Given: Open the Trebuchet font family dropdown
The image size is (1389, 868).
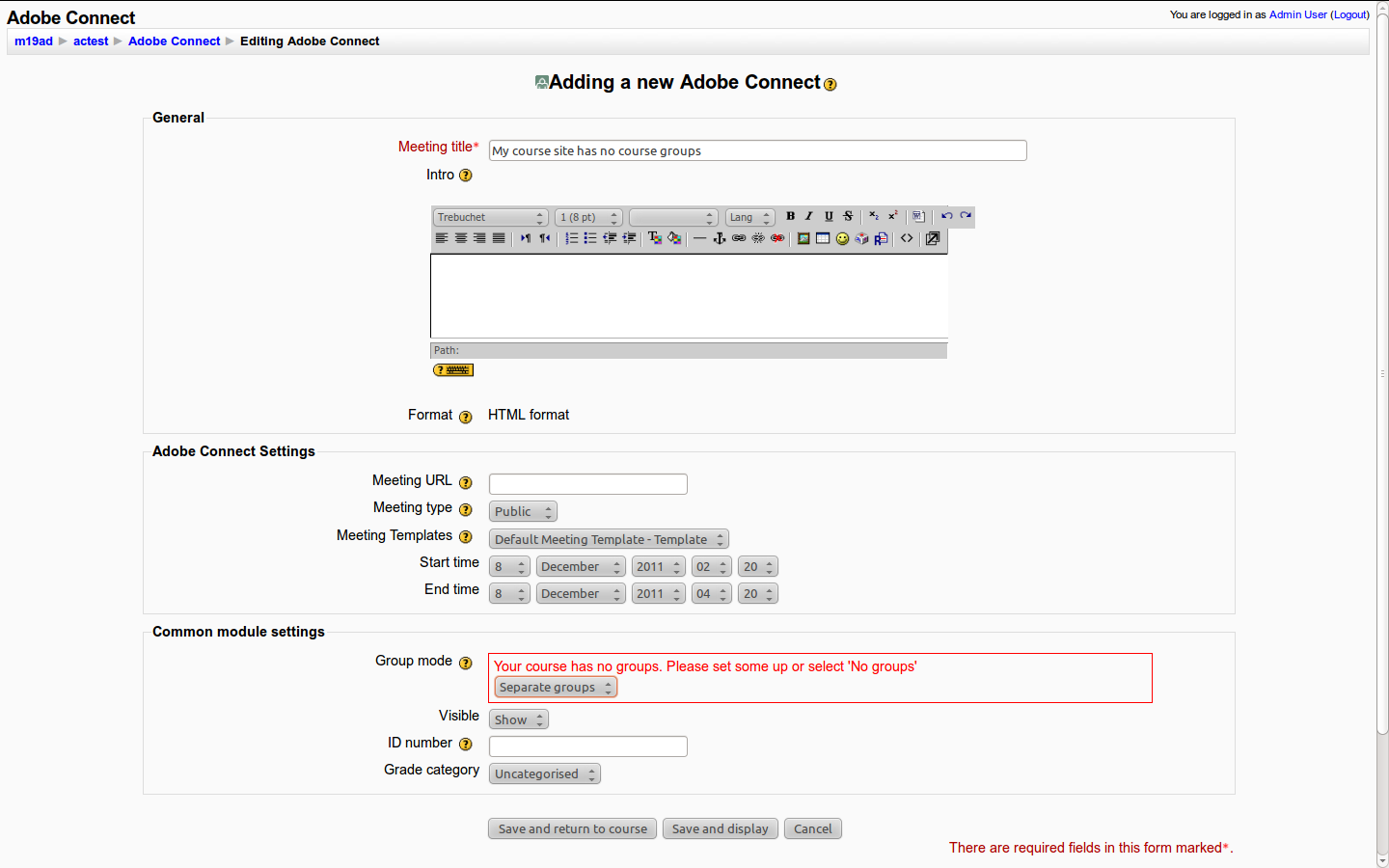Looking at the screenshot, I should pyautogui.click(x=490, y=217).
